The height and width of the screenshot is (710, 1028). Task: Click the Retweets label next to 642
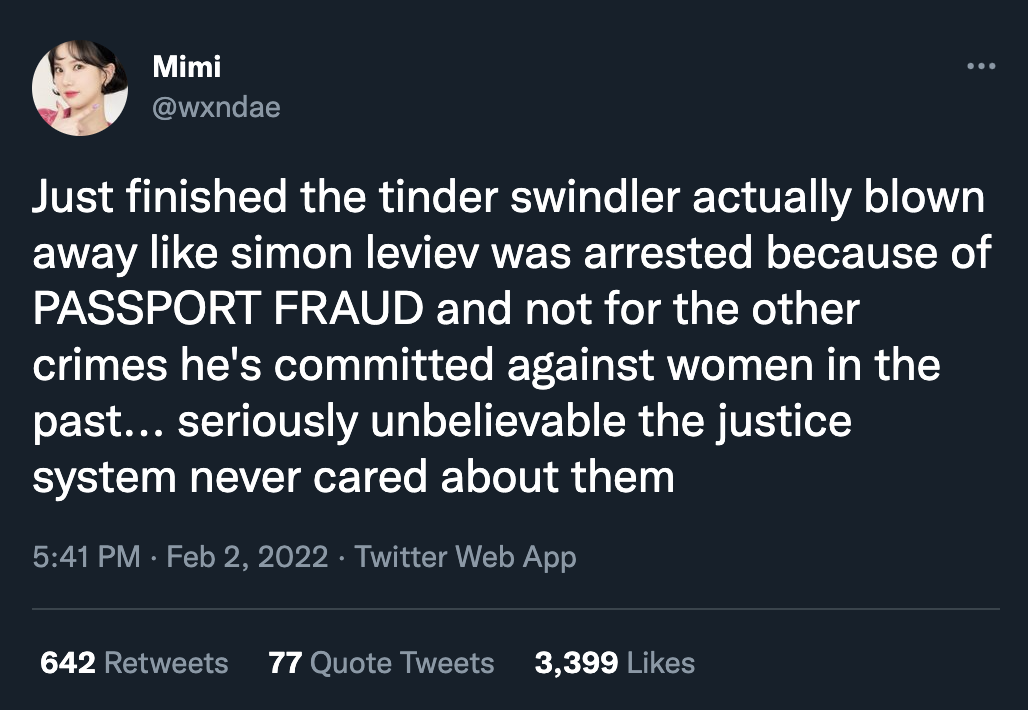click(x=165, y=662)
